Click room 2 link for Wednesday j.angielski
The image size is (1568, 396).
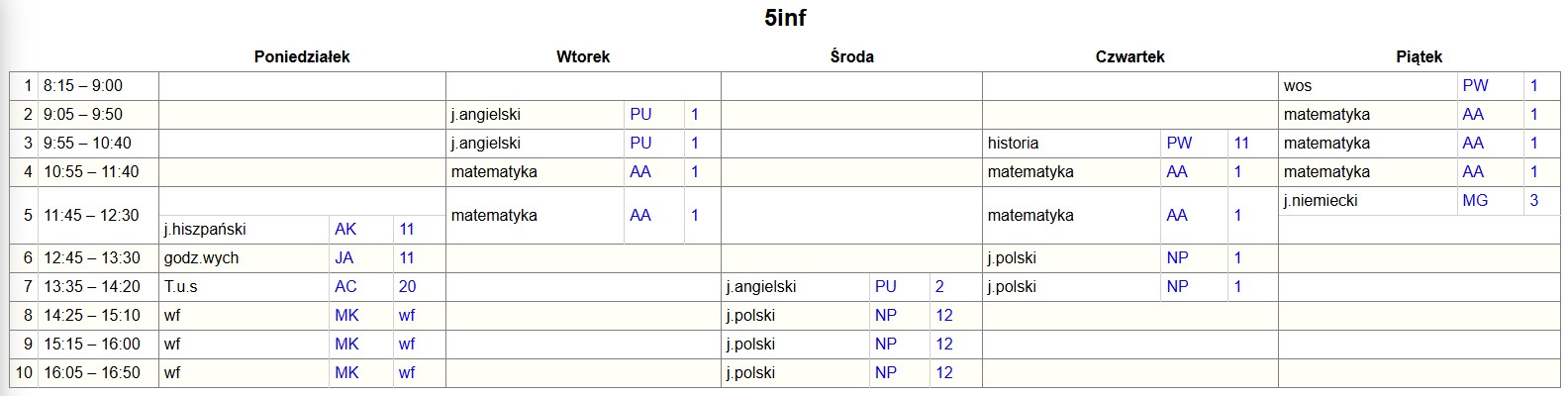click(x=939, y=287)
